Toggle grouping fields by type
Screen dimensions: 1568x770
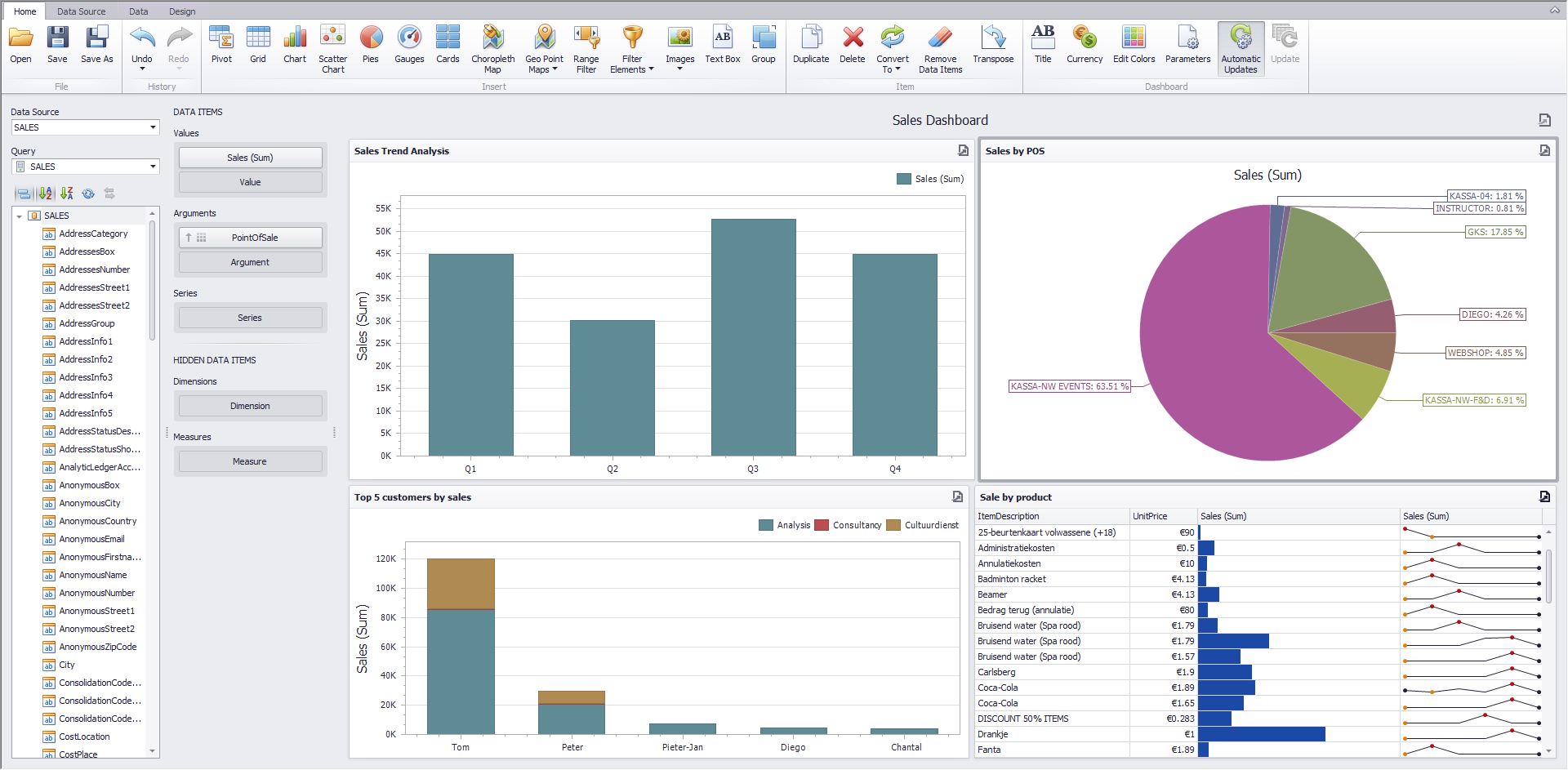coord(24,194)
